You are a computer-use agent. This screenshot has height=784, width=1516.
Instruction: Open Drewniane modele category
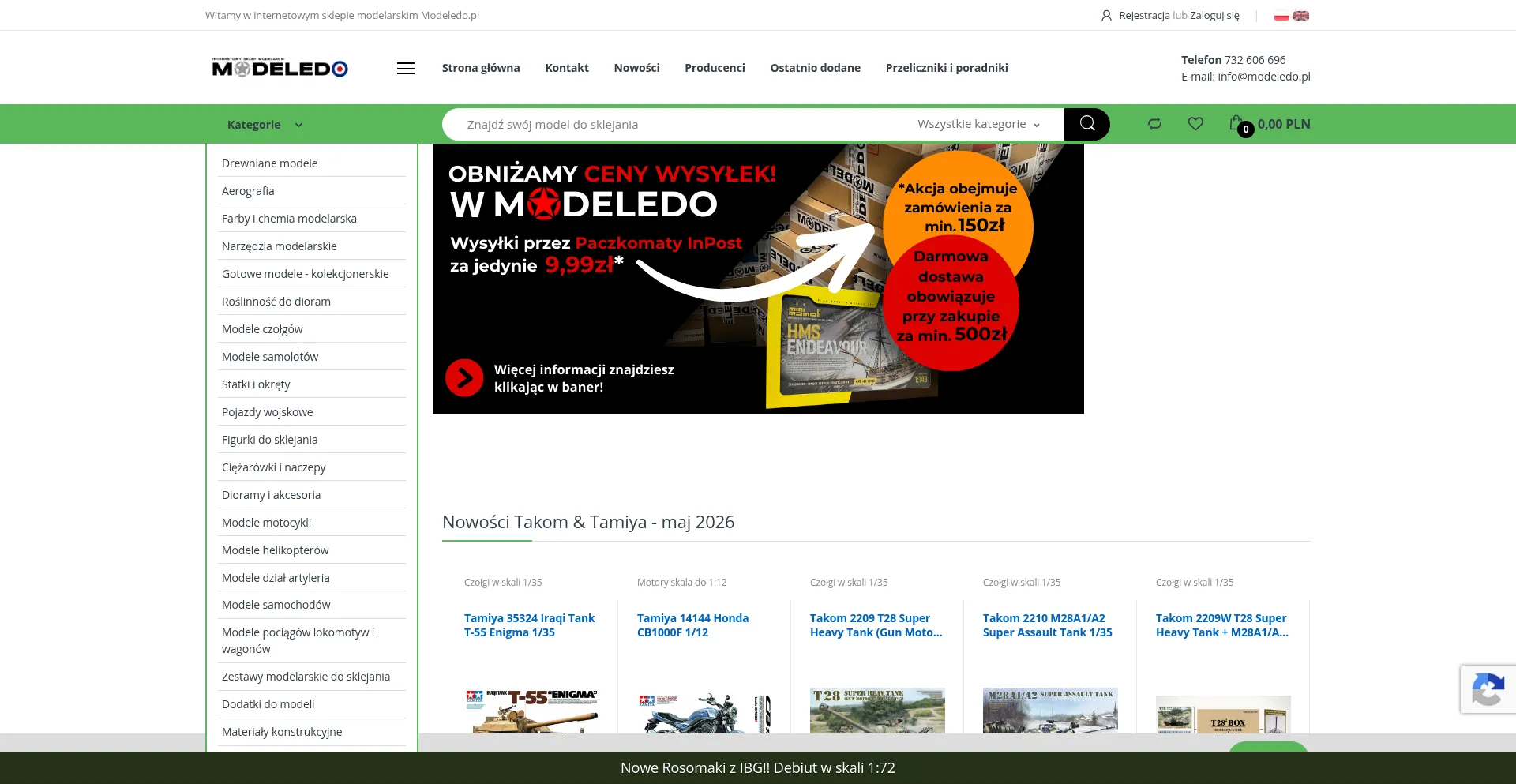click(270, 163)
